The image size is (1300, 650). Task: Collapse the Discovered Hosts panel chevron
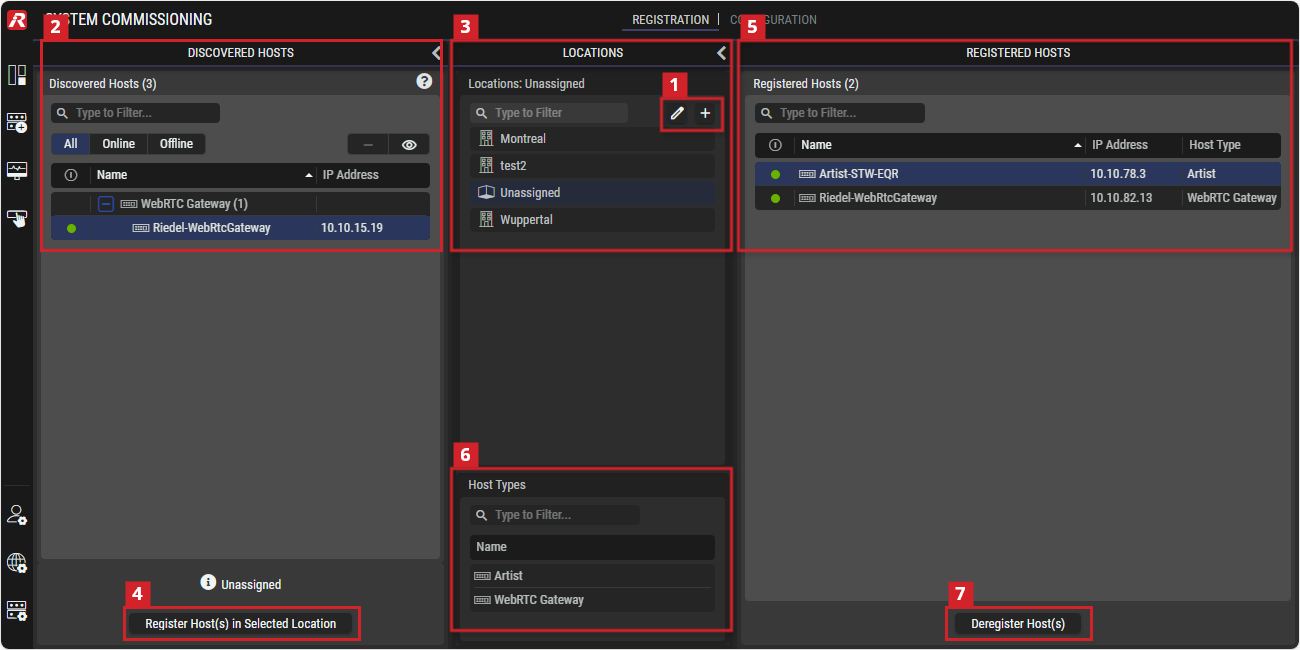(436, 53)
